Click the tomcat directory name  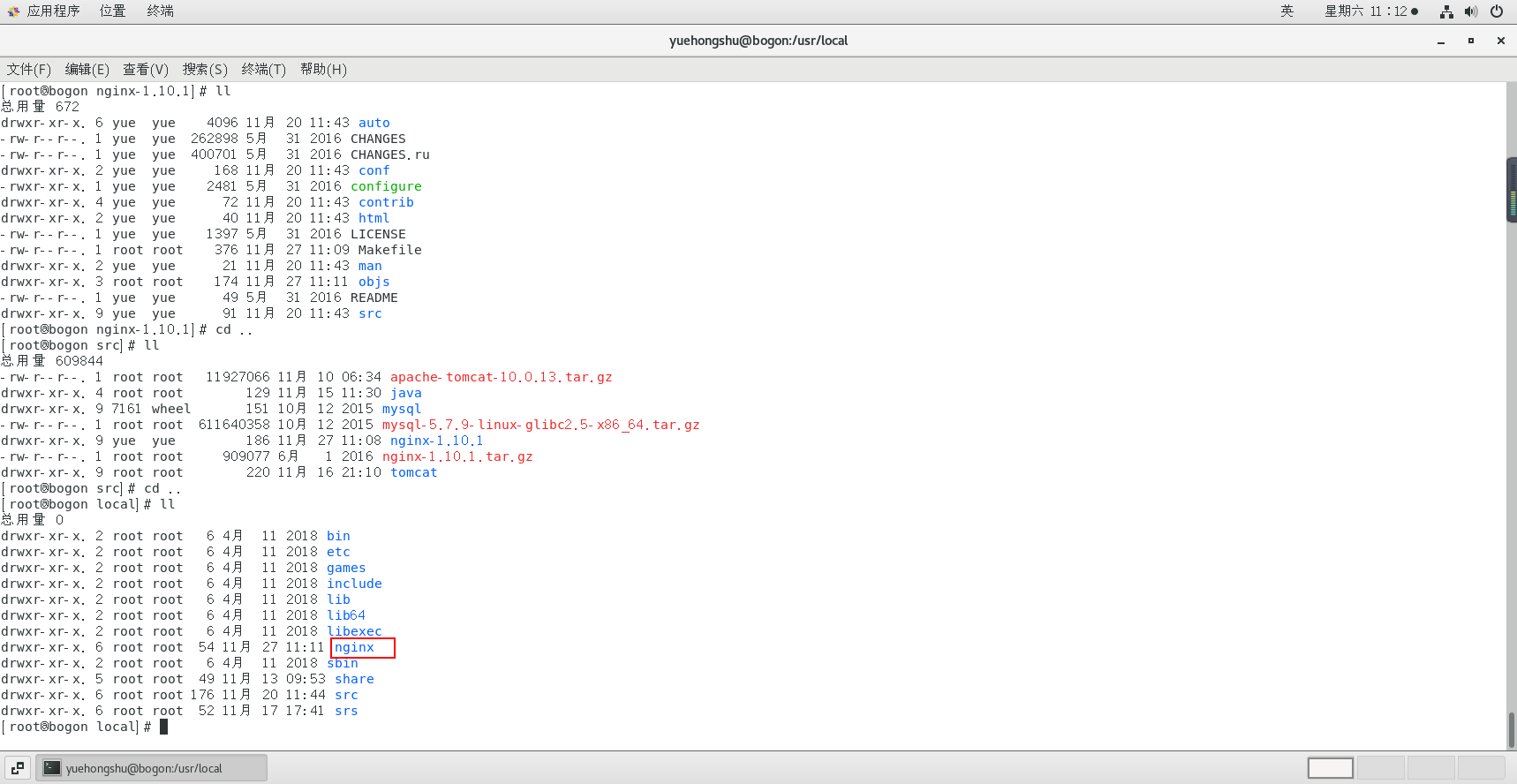[x=413, y=472]
